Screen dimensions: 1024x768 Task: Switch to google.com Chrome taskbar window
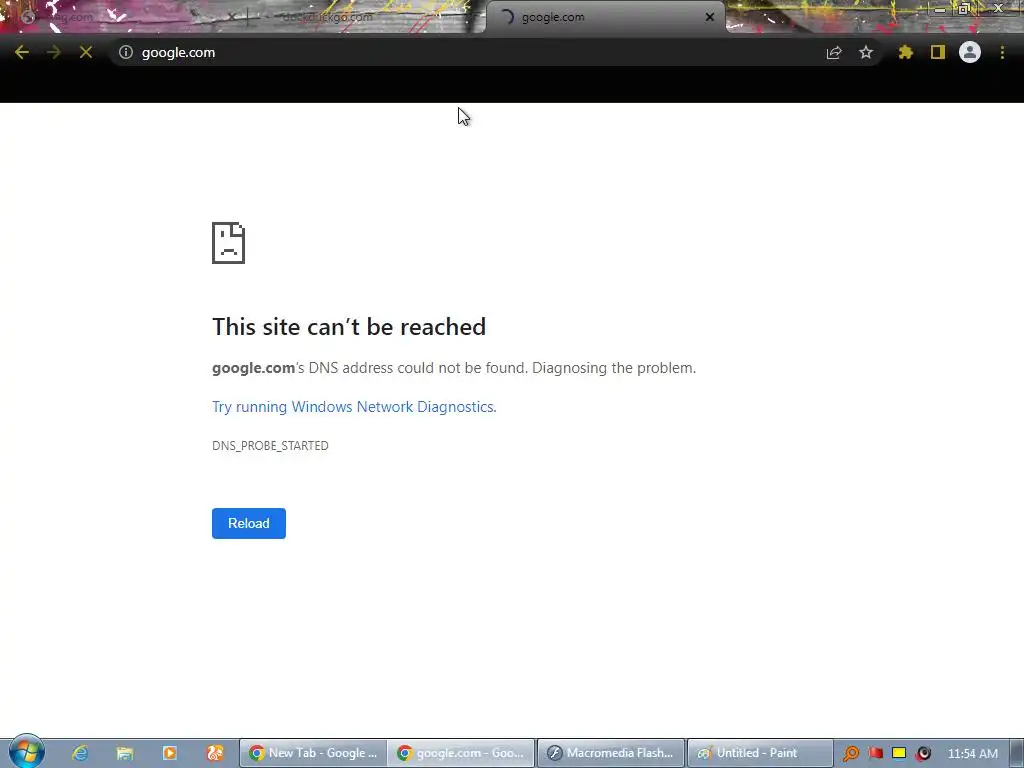(461, 753)
